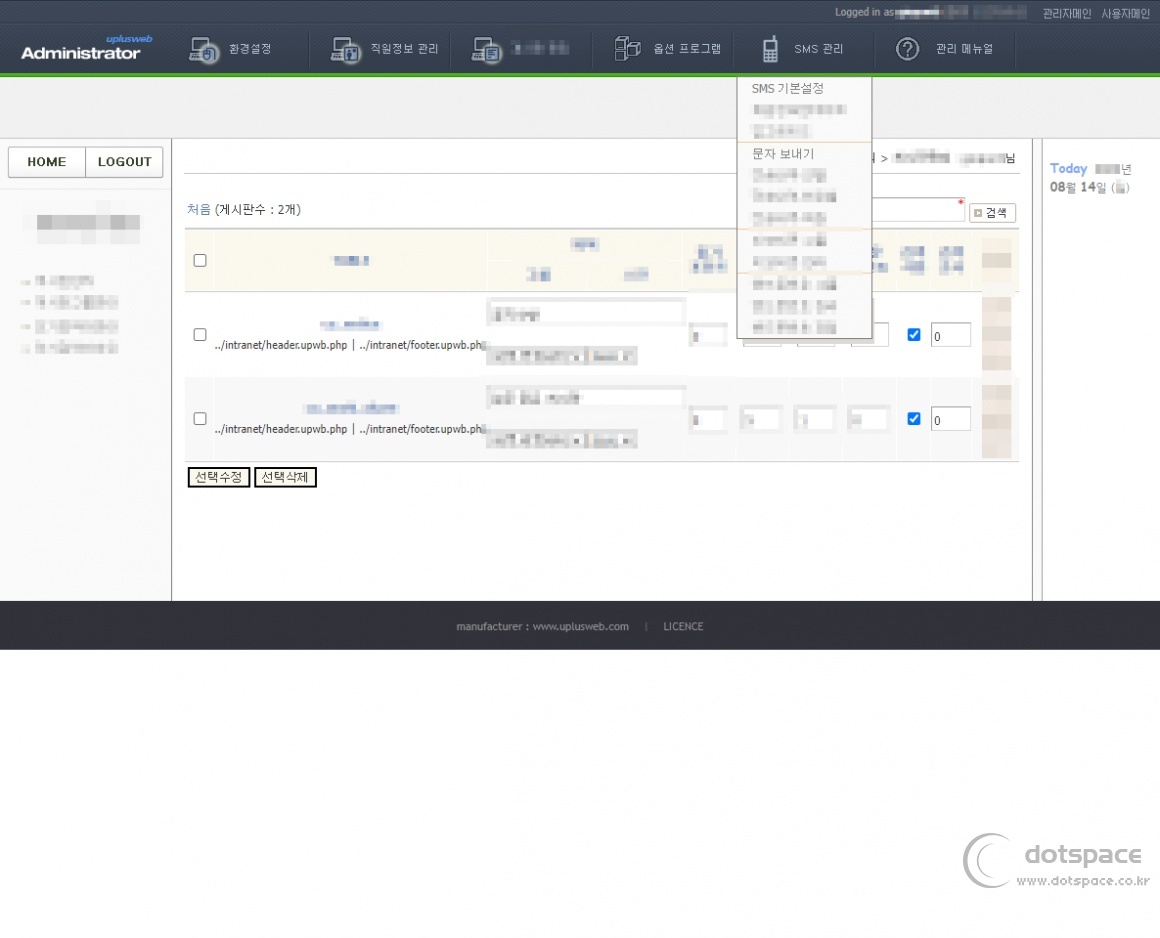Choose SMS 기본설정 from dropdown menu
This screenshot has width=1160, height=938.
point(787,88)
